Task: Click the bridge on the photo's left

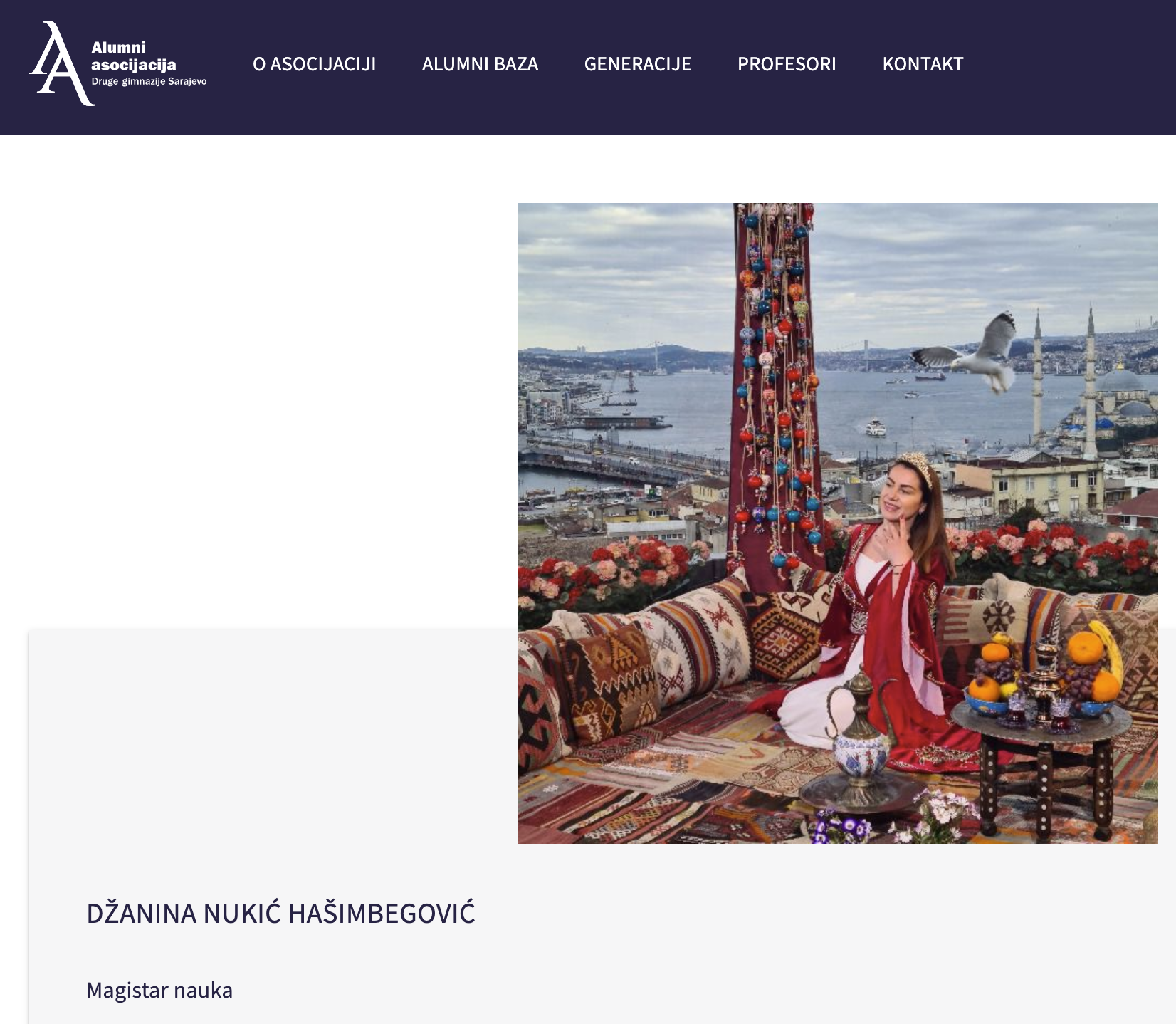Action: pos(612,463)
